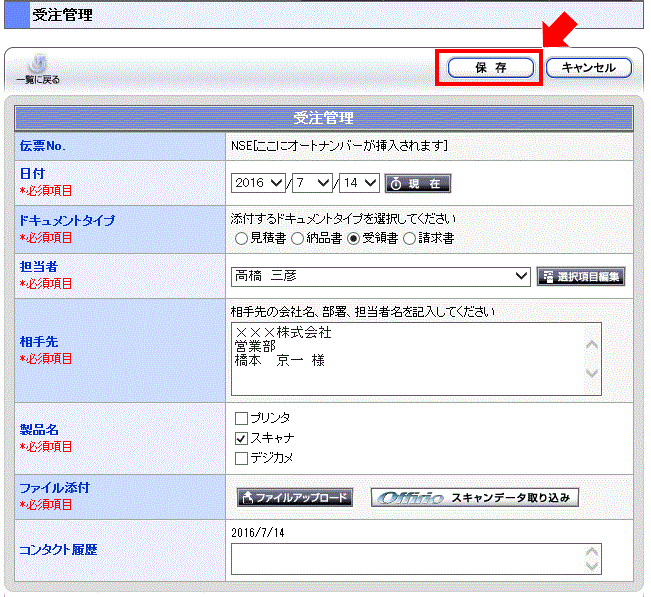The width and height of the screenshot is (651, 597).
Task: Click the 一覧に戻る back icon
Action: coord(37,68)
